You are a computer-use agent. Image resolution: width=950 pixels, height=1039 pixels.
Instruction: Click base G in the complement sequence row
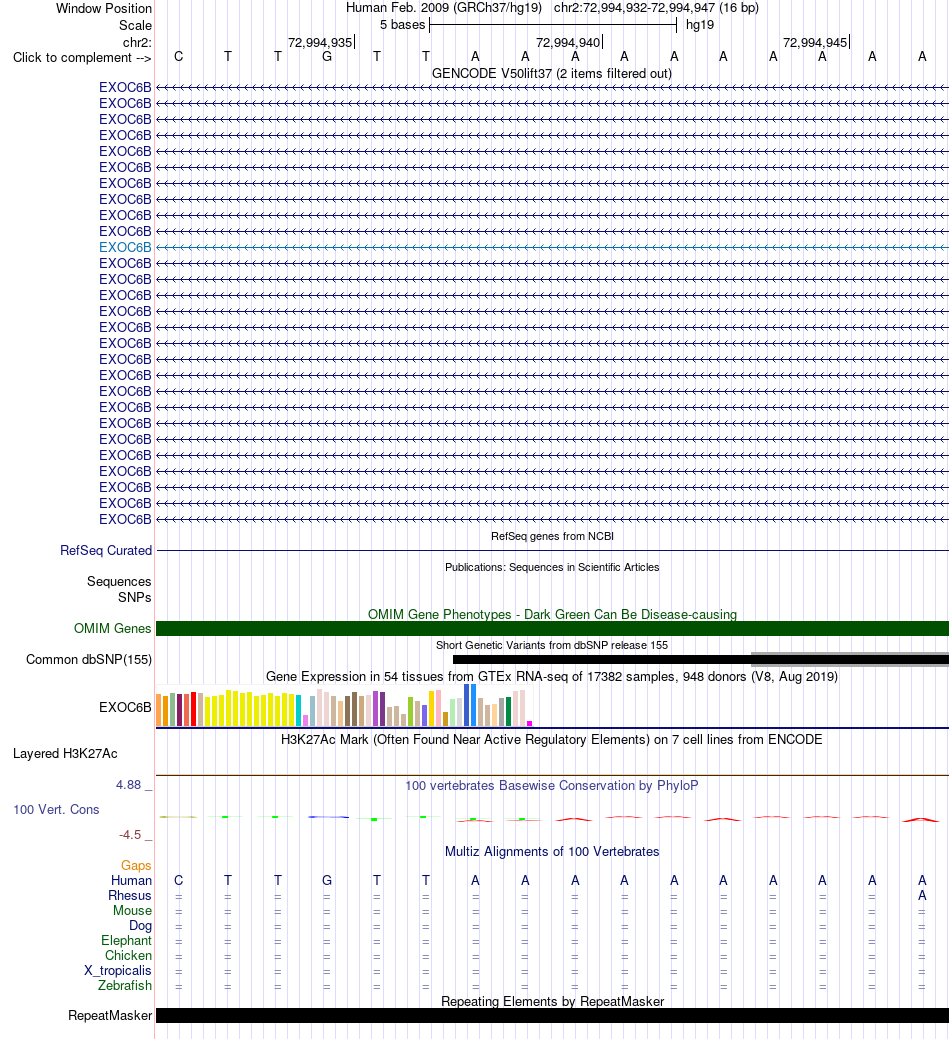(x=327, y=57)
